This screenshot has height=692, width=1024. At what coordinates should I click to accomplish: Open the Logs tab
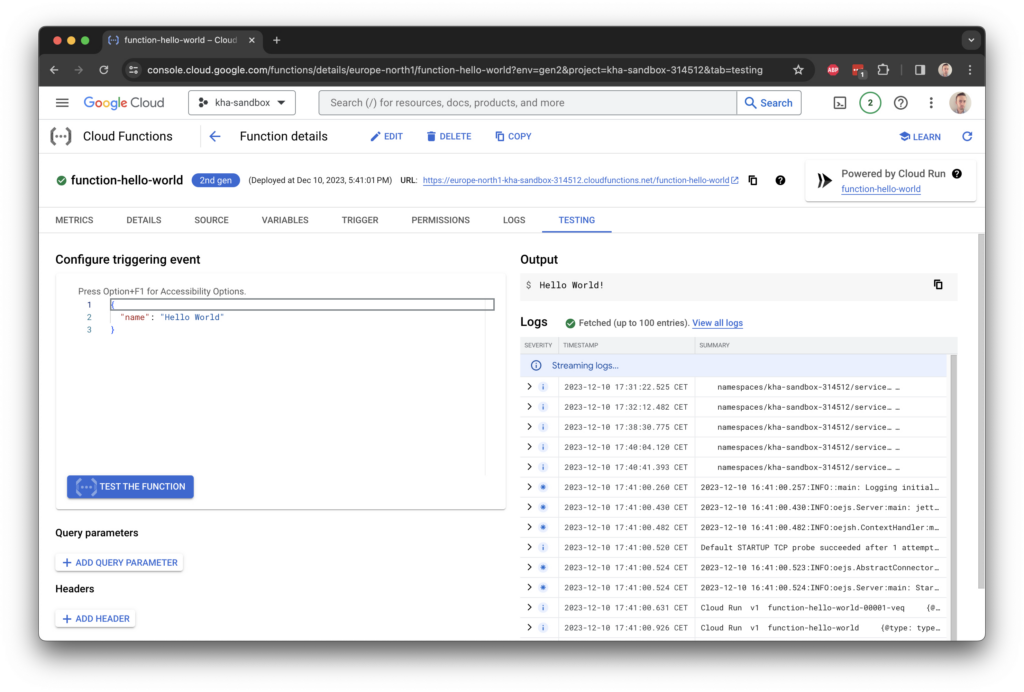tap(514, 220)
